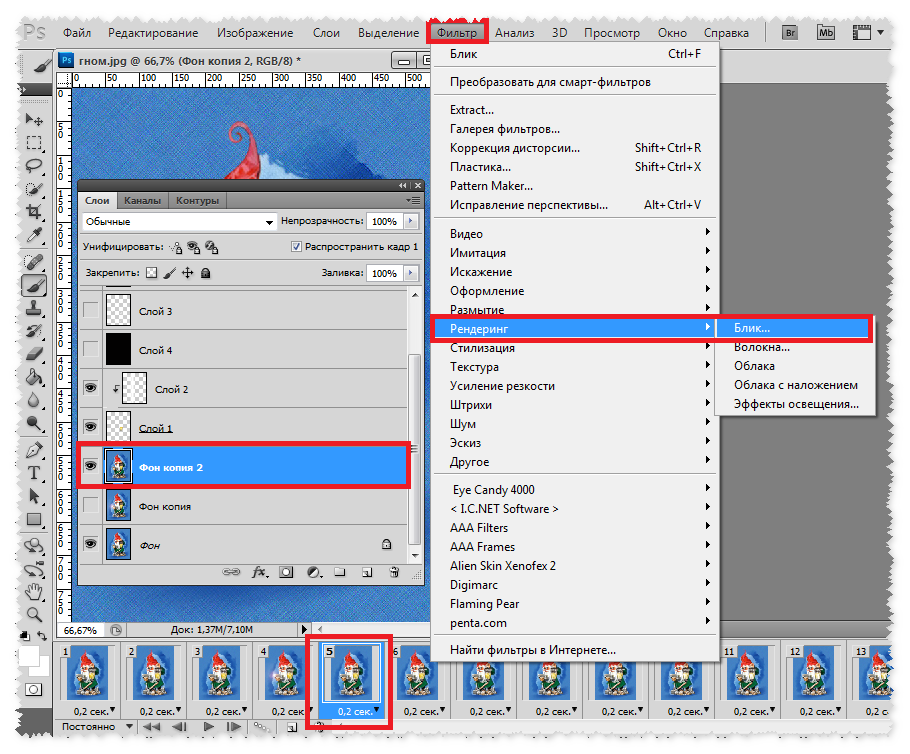Hide layer Фон копия 2
This screenshot has width=910, height=754.
pos(91,466)
